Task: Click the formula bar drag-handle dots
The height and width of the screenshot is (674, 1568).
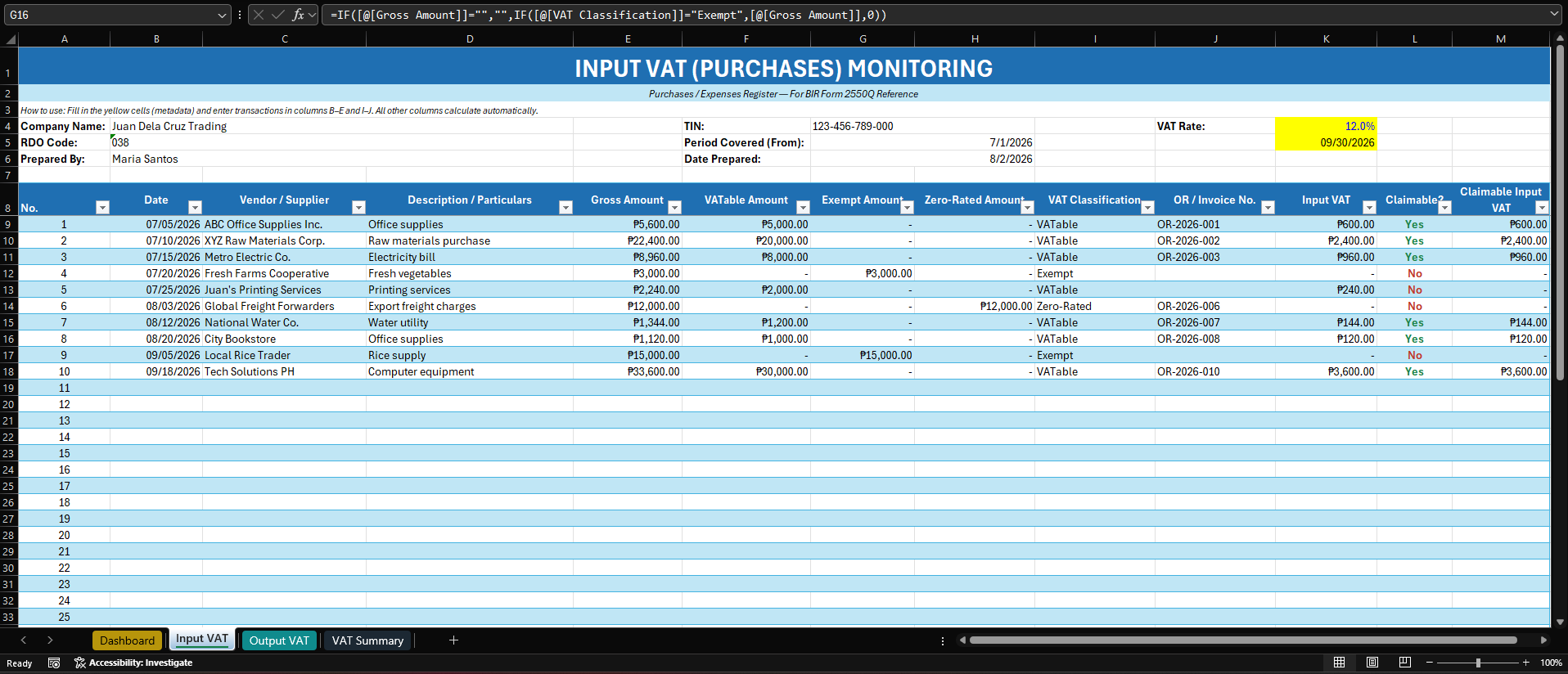Action: pos(240,15)
